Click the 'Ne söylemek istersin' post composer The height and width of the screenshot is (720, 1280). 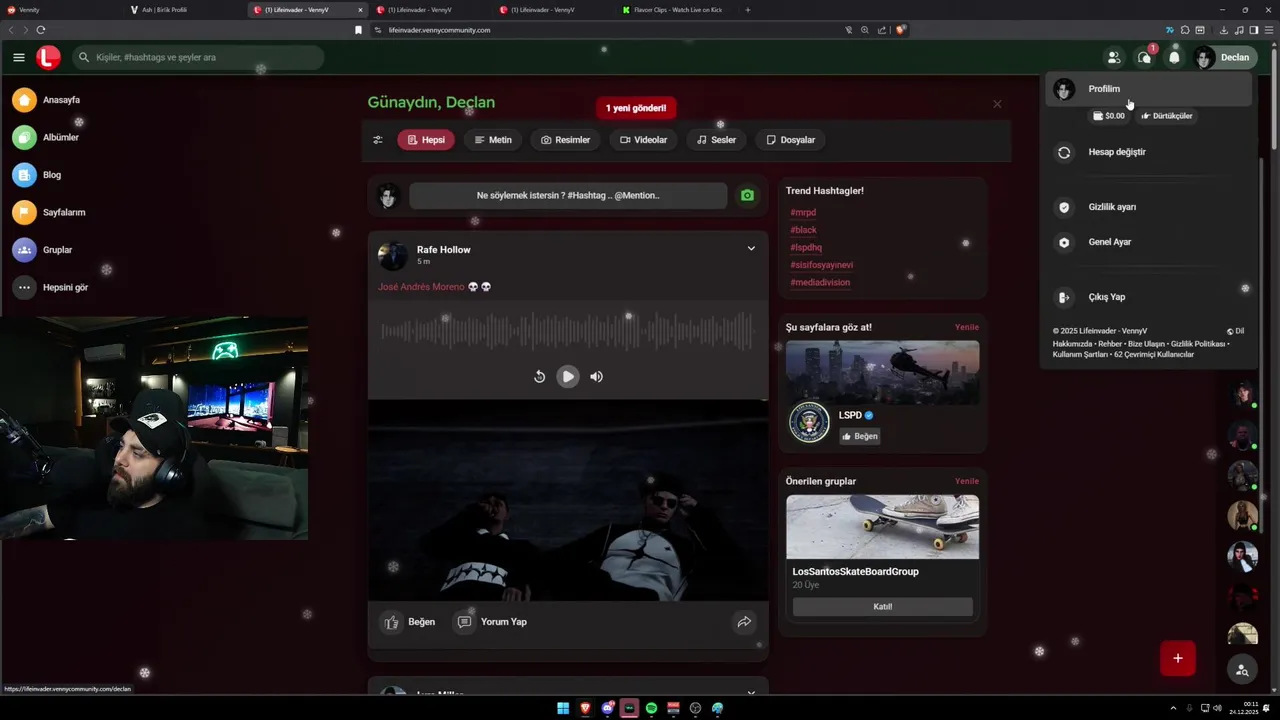pos(568,195)
